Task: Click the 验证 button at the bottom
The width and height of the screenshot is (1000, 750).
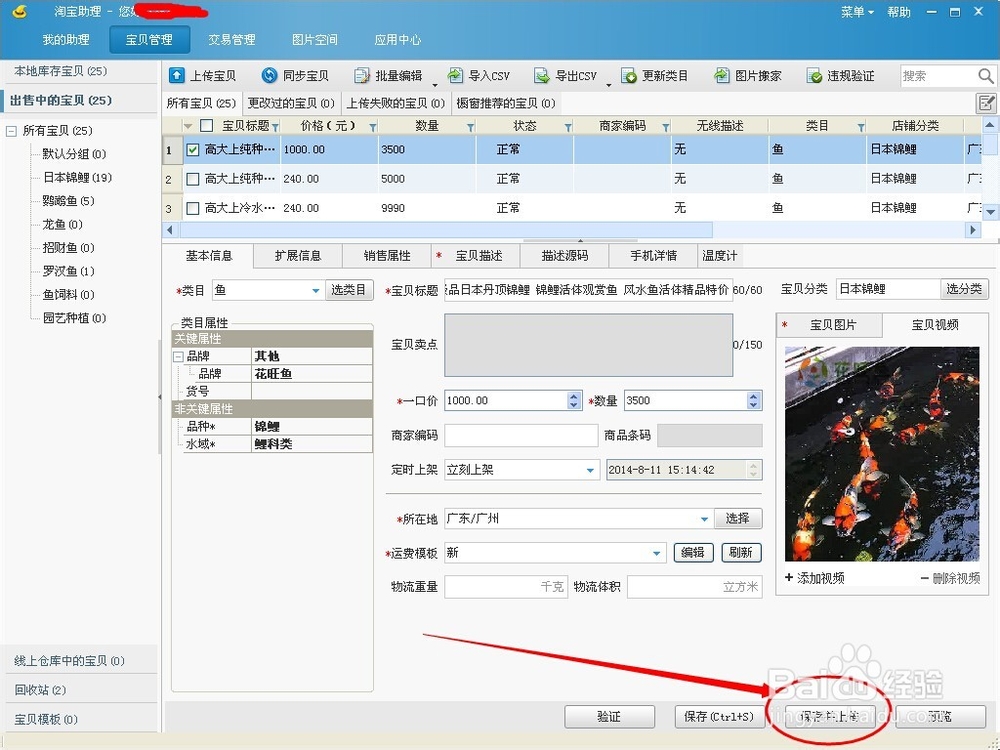Action: (609, 717)
